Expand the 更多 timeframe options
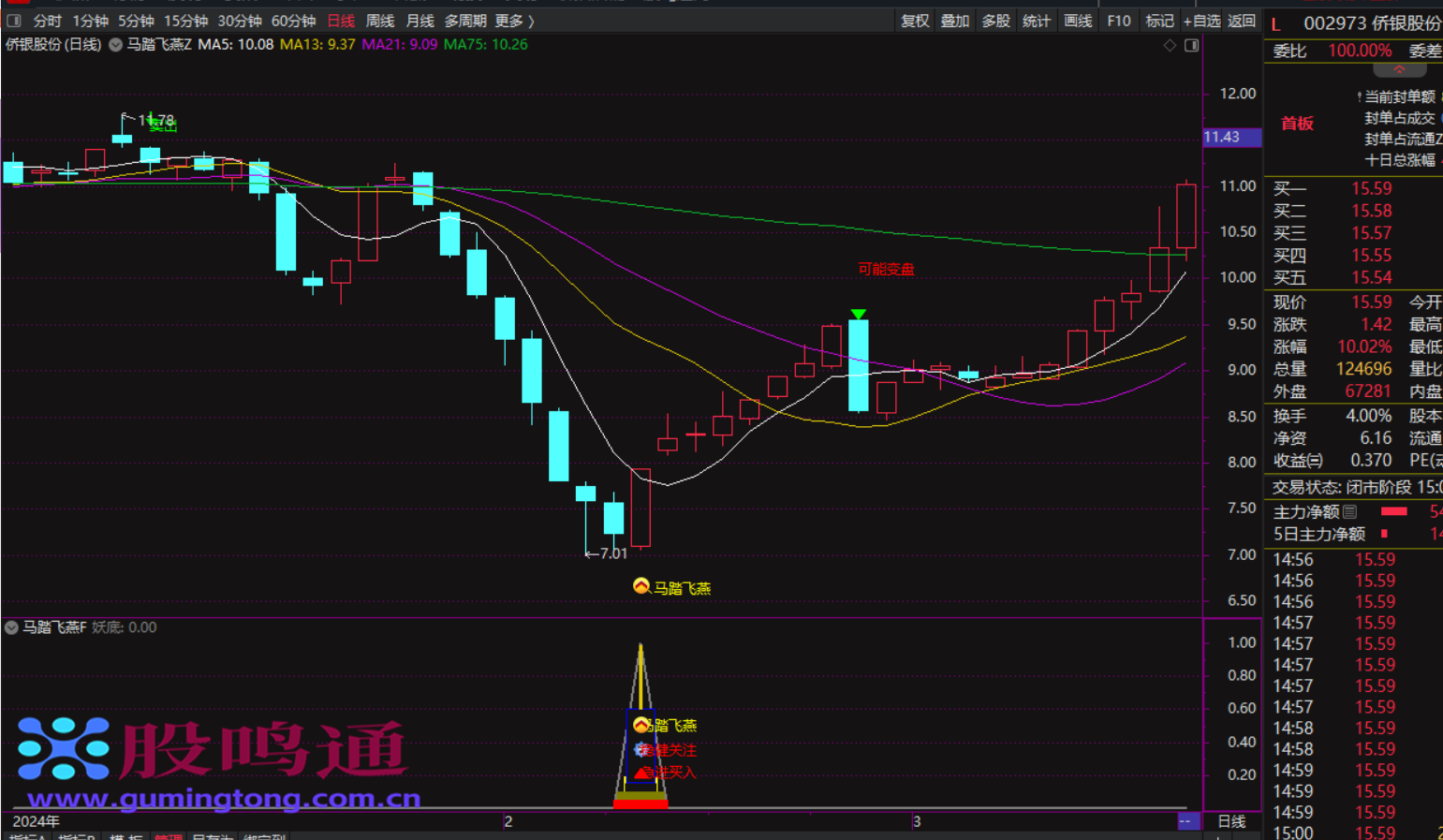1443x840 pixels. point(514,21)
